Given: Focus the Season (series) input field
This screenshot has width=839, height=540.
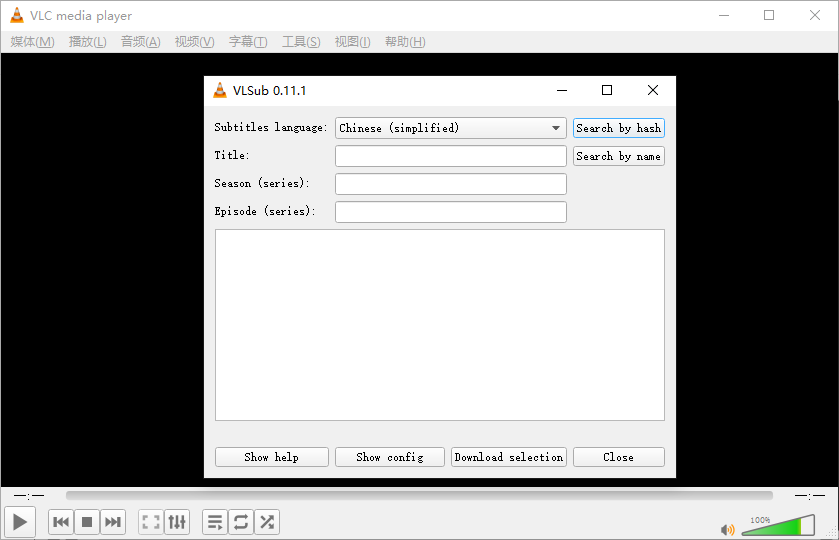Looking at the screenshot, I should point(451,184).
